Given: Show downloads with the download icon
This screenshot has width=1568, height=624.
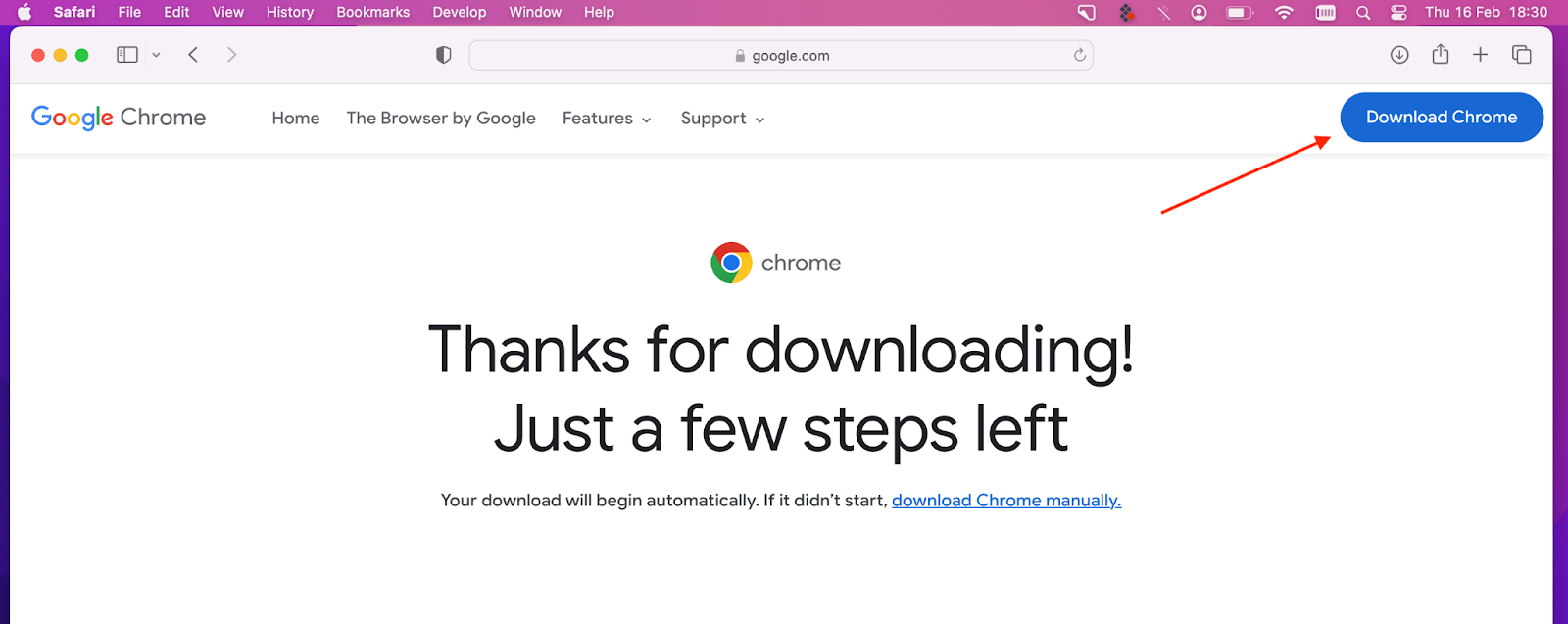Looking at the screenshot, I should pyautogui.click(x=1399, y=55).
